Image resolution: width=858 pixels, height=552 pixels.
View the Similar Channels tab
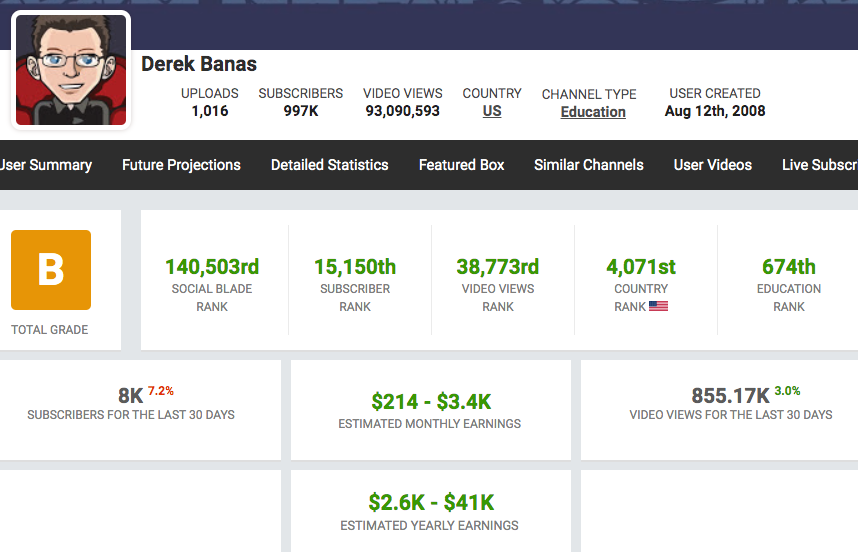[589, 165]
